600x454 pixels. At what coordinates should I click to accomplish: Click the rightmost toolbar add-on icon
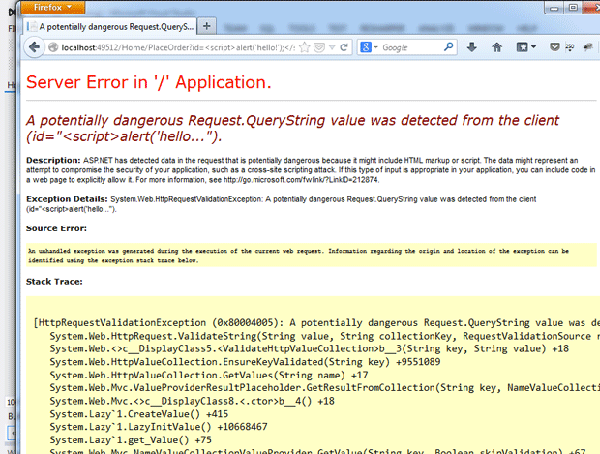point(588,47)
